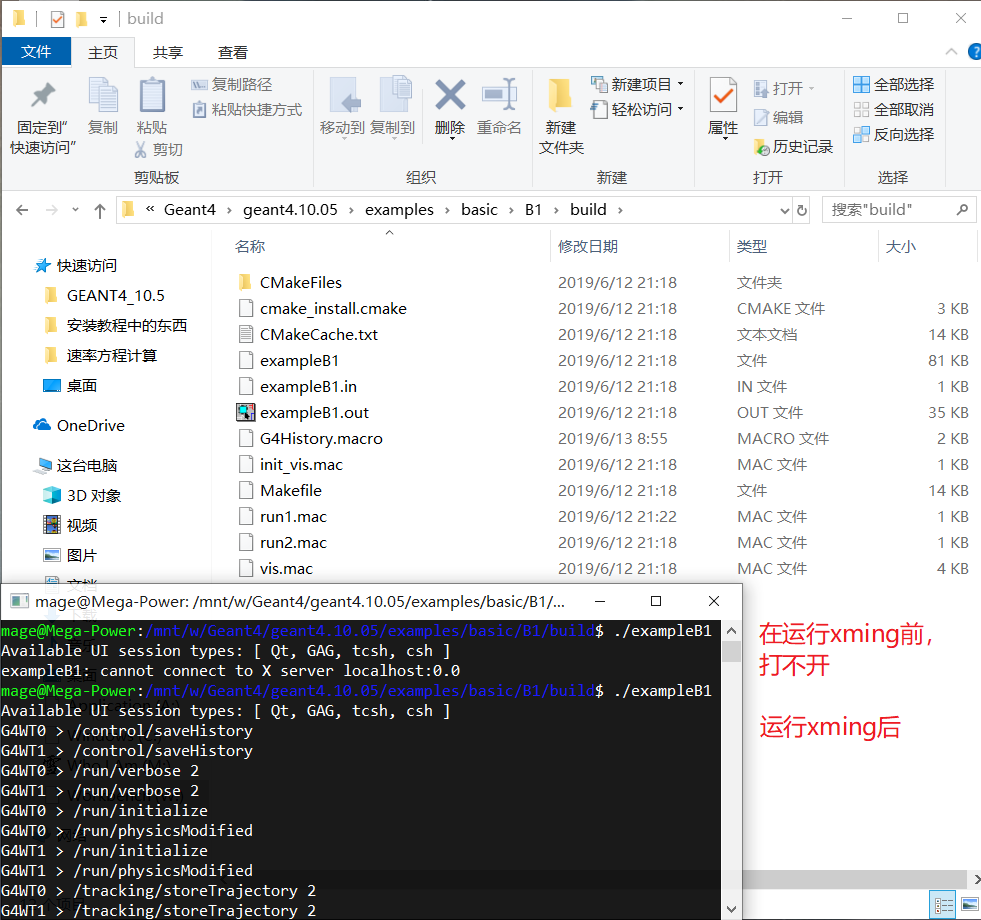Open the Quick Access Toolbar customize menu
Screen dimensions: 981x920
pyautogui.click(x=104, y=17)
